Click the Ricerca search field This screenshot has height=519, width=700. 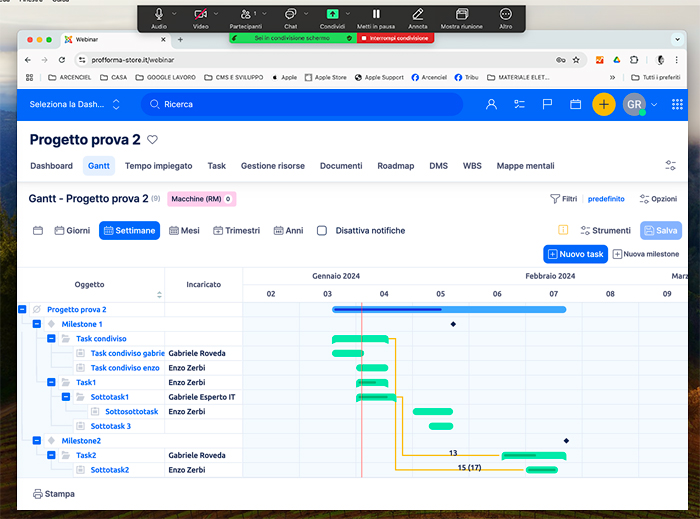pyautogui.click(x=302, y=104)
